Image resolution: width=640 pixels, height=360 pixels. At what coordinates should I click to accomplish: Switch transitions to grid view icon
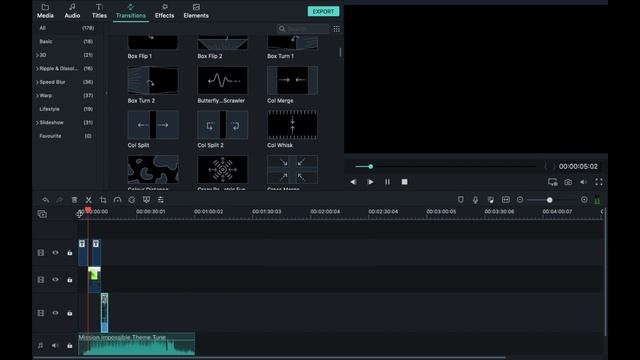[336, 29]
